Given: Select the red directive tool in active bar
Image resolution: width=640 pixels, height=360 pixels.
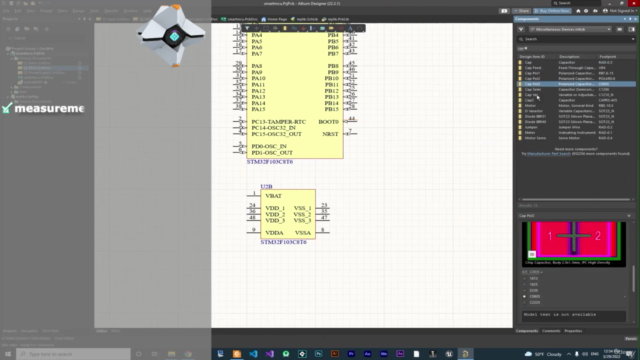Looking at the screenshot, I should pyautogui.click(x=341, y=28).
